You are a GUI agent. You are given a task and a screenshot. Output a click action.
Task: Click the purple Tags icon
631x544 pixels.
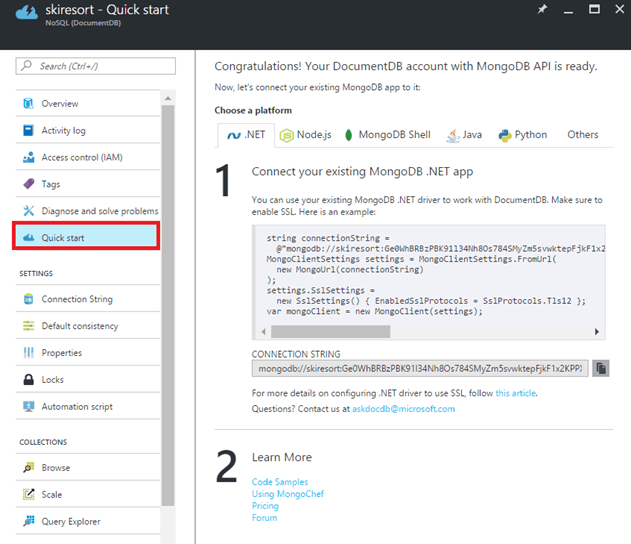(29, 184)
